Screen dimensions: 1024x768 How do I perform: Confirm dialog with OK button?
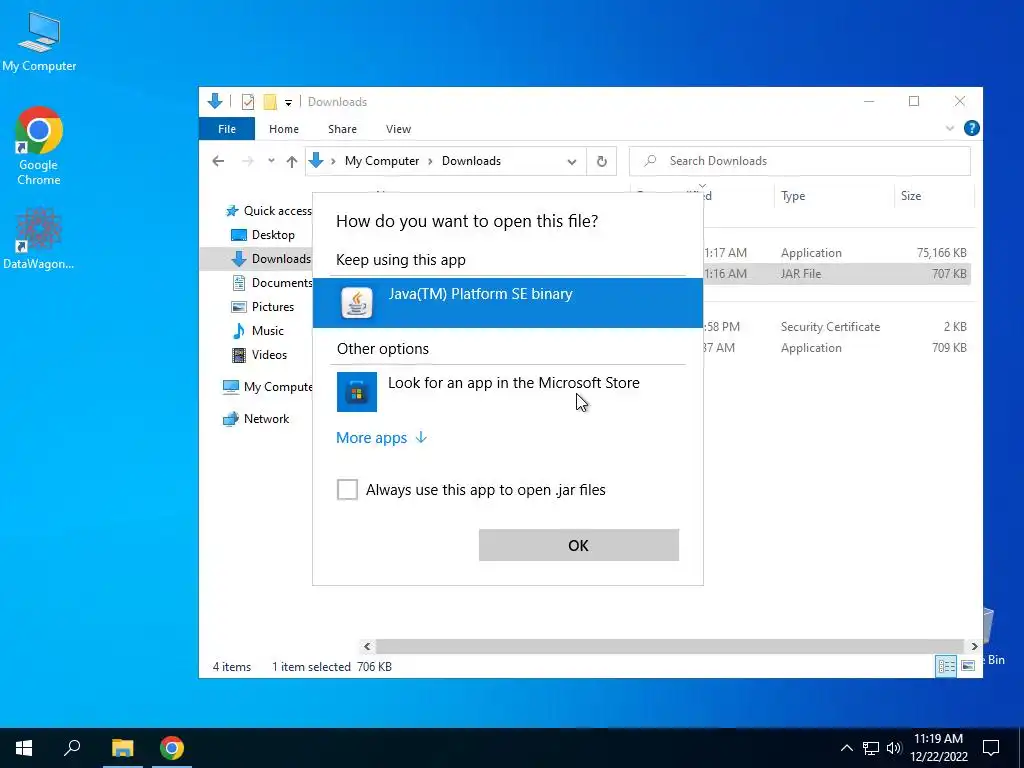point(579,545)
